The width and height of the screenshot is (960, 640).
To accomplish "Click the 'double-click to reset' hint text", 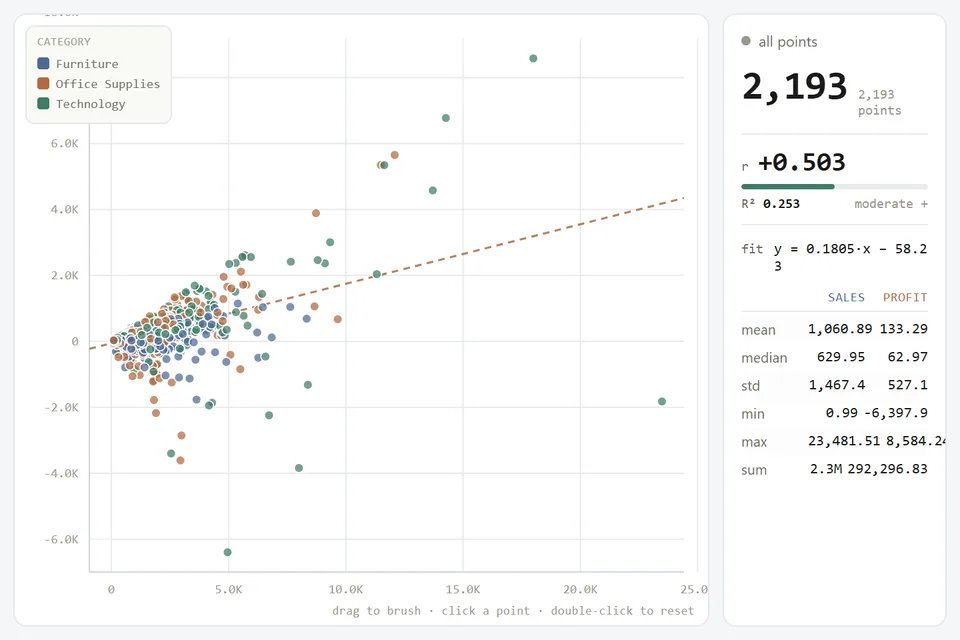I will tap(623, 611).
